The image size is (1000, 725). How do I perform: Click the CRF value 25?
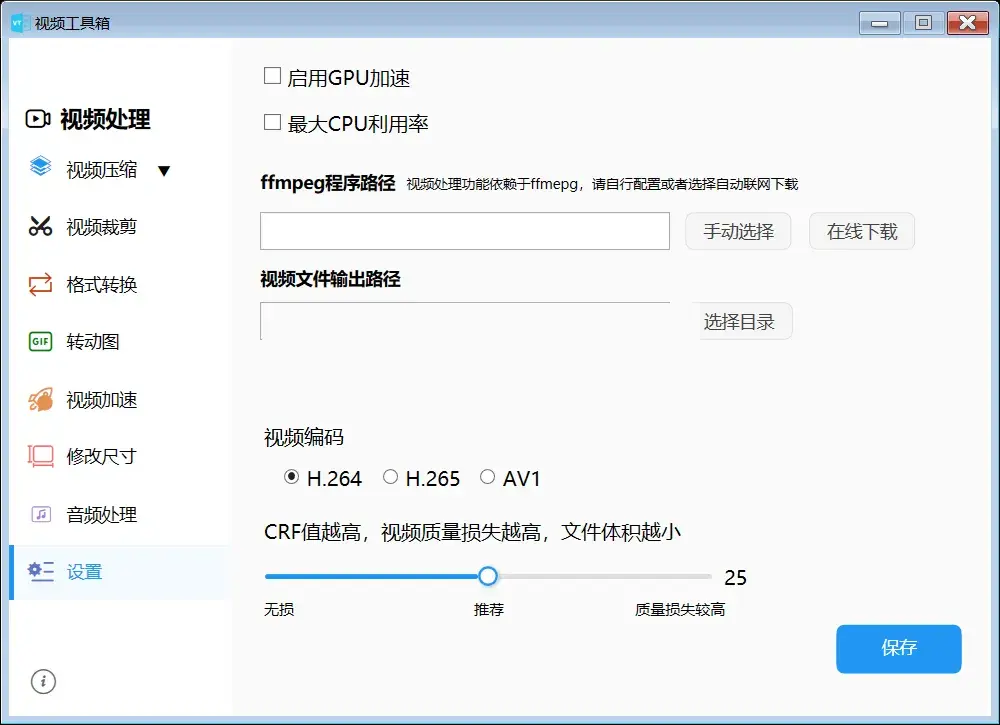[x=735, y=578]
